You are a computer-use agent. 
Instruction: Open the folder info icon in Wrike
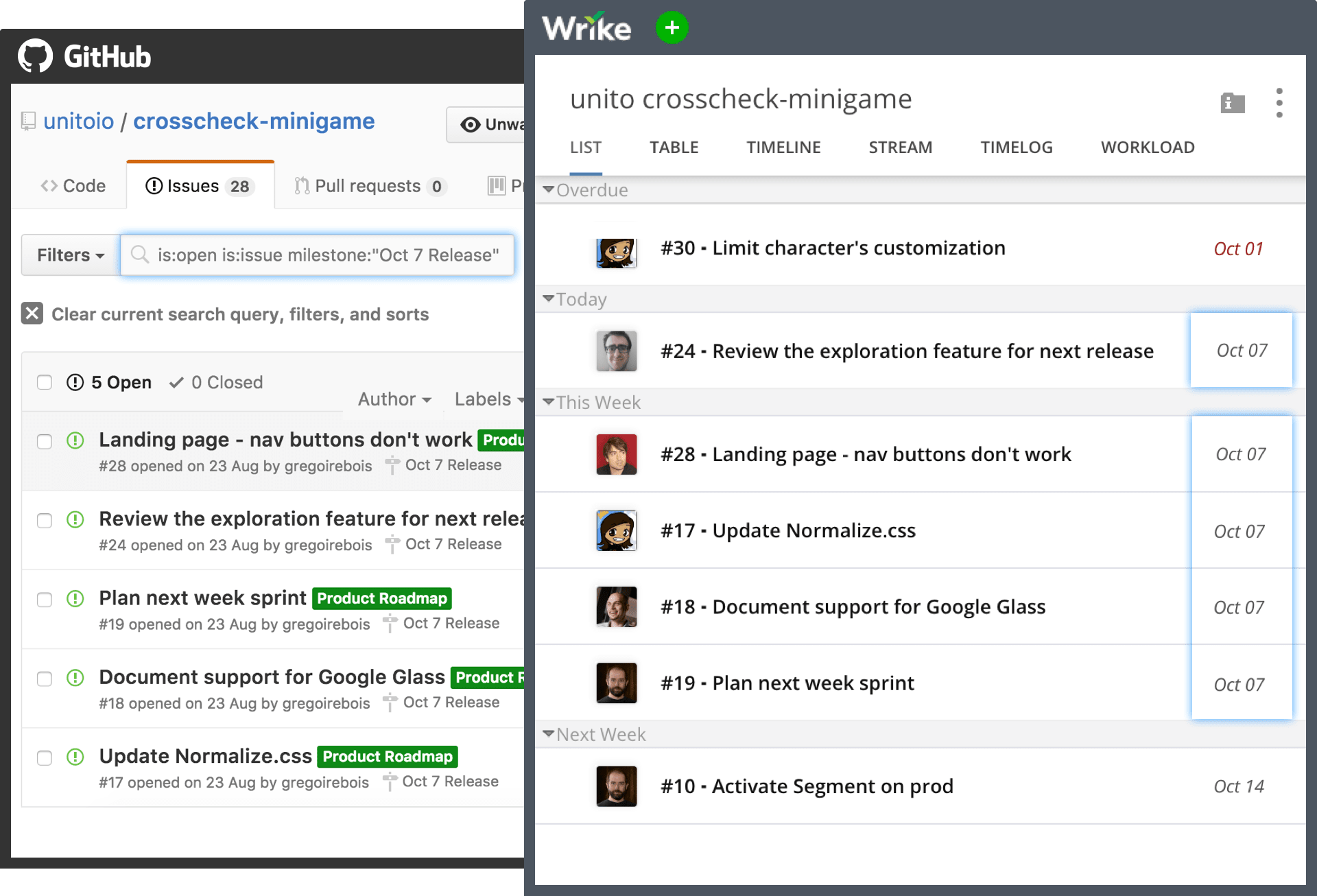(1233, 103)
